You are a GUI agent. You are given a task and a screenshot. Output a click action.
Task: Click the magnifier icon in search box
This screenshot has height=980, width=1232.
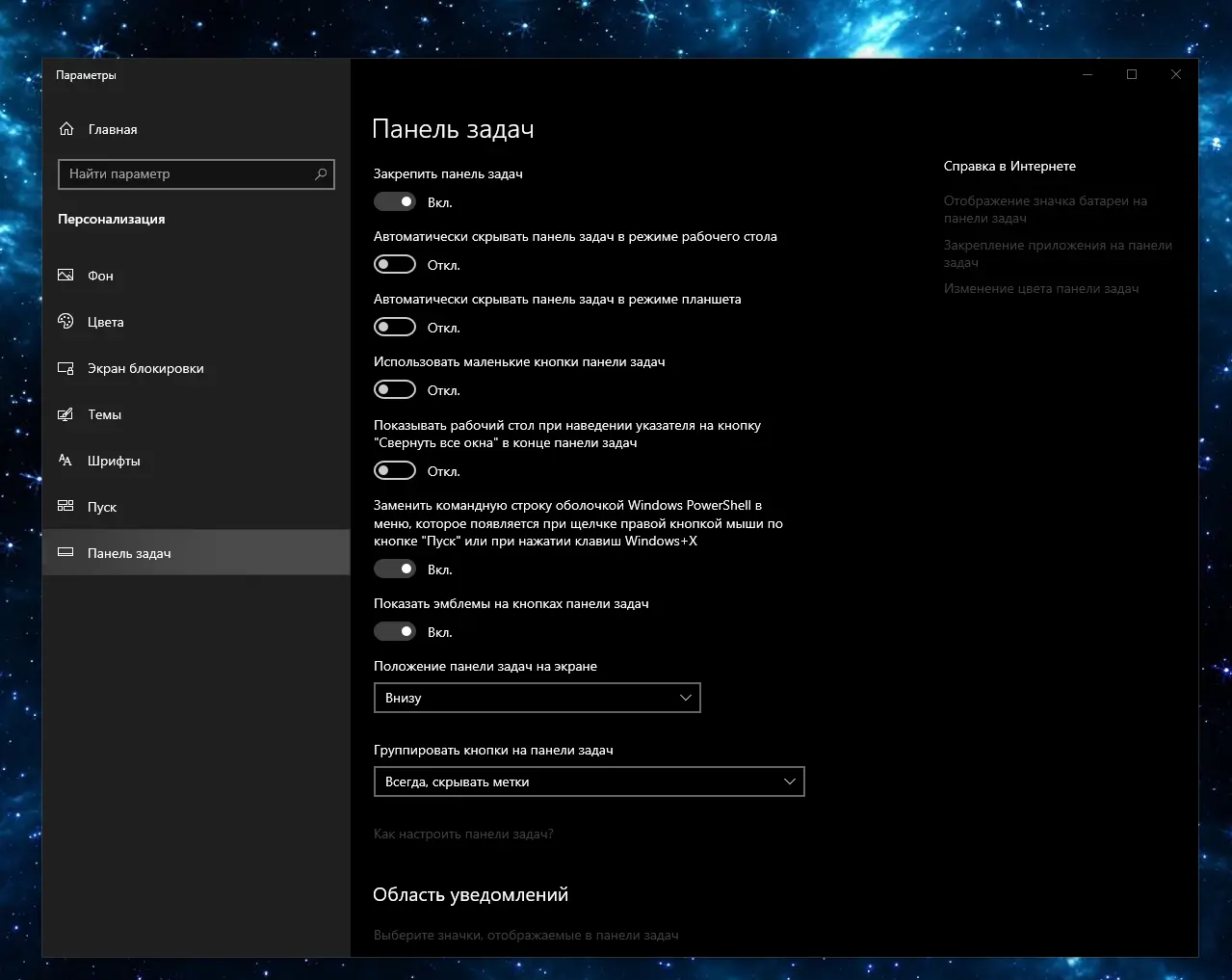(321, 174)
